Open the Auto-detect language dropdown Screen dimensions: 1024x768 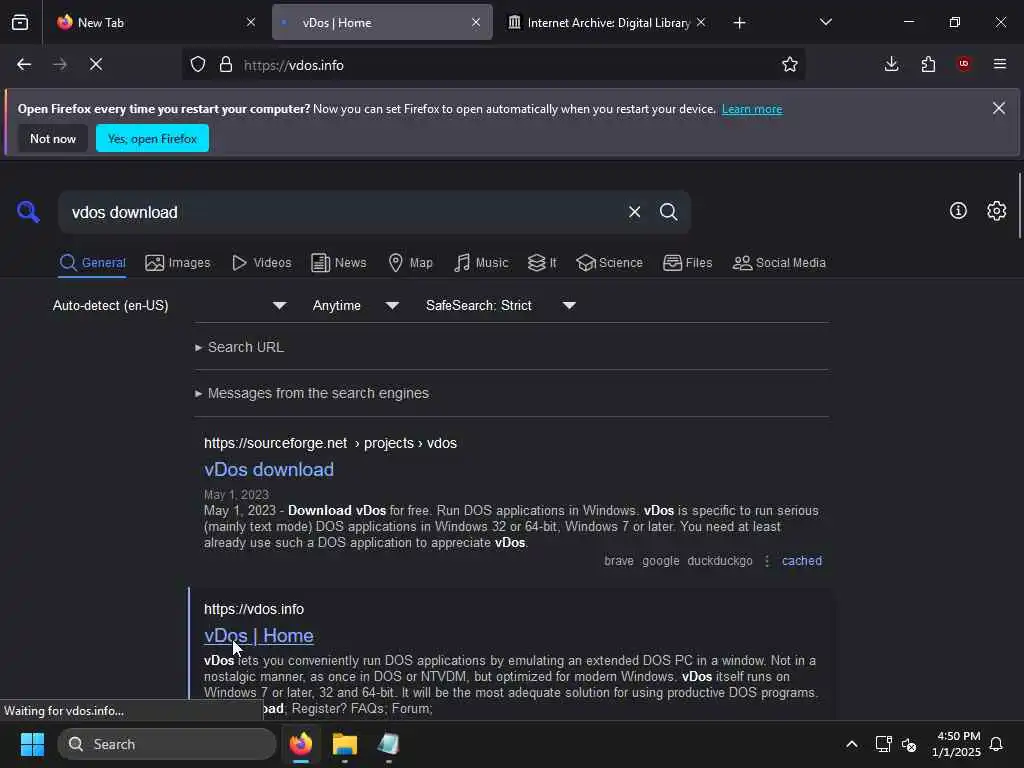[170, 305]
